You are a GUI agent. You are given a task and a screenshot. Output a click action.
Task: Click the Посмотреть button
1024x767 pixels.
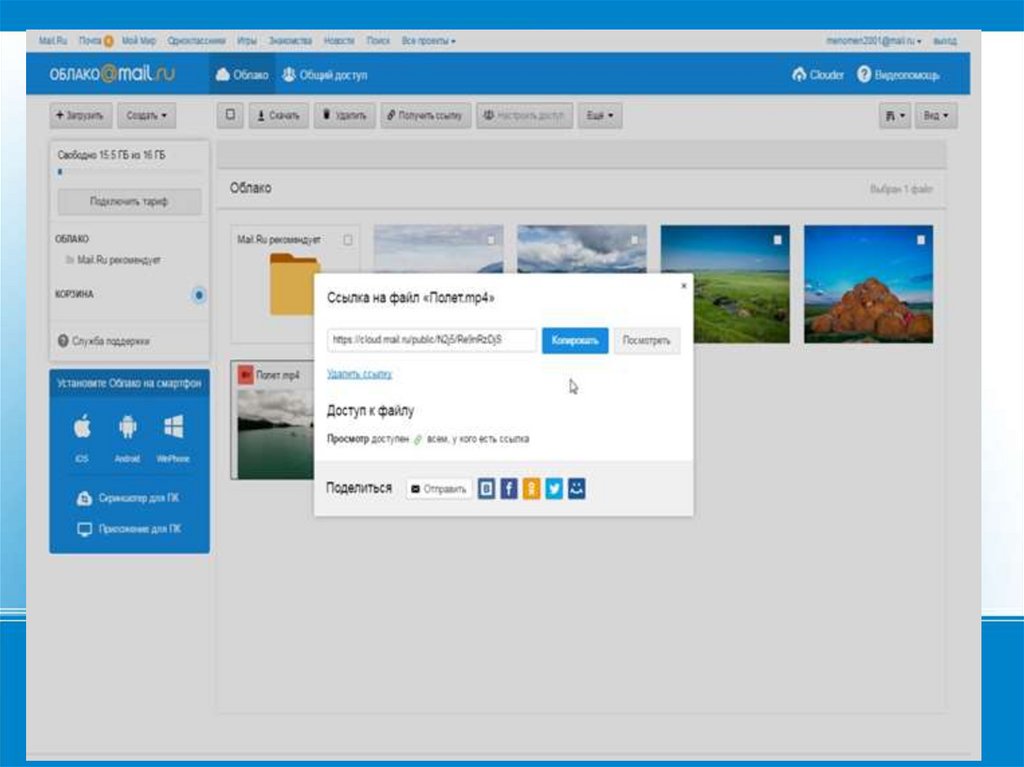(647, 340)
